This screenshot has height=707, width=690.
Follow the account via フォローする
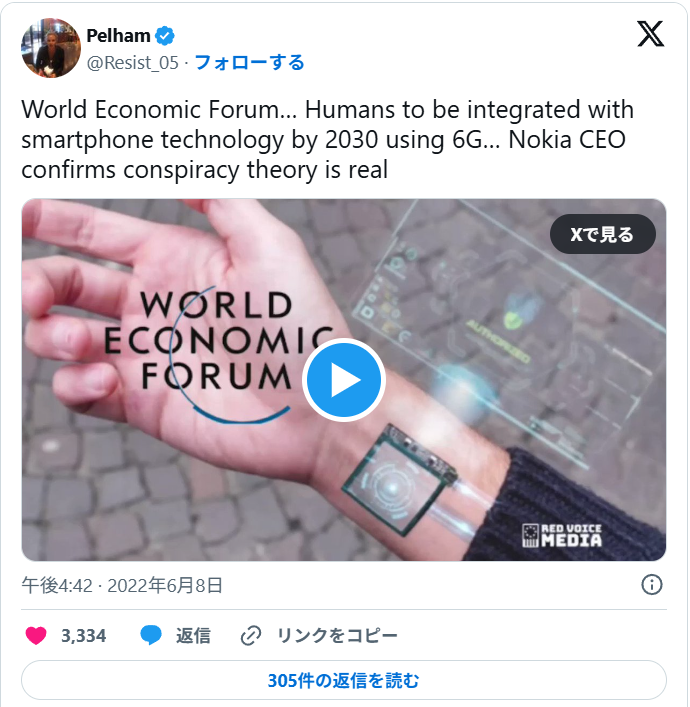coord(249,63)
